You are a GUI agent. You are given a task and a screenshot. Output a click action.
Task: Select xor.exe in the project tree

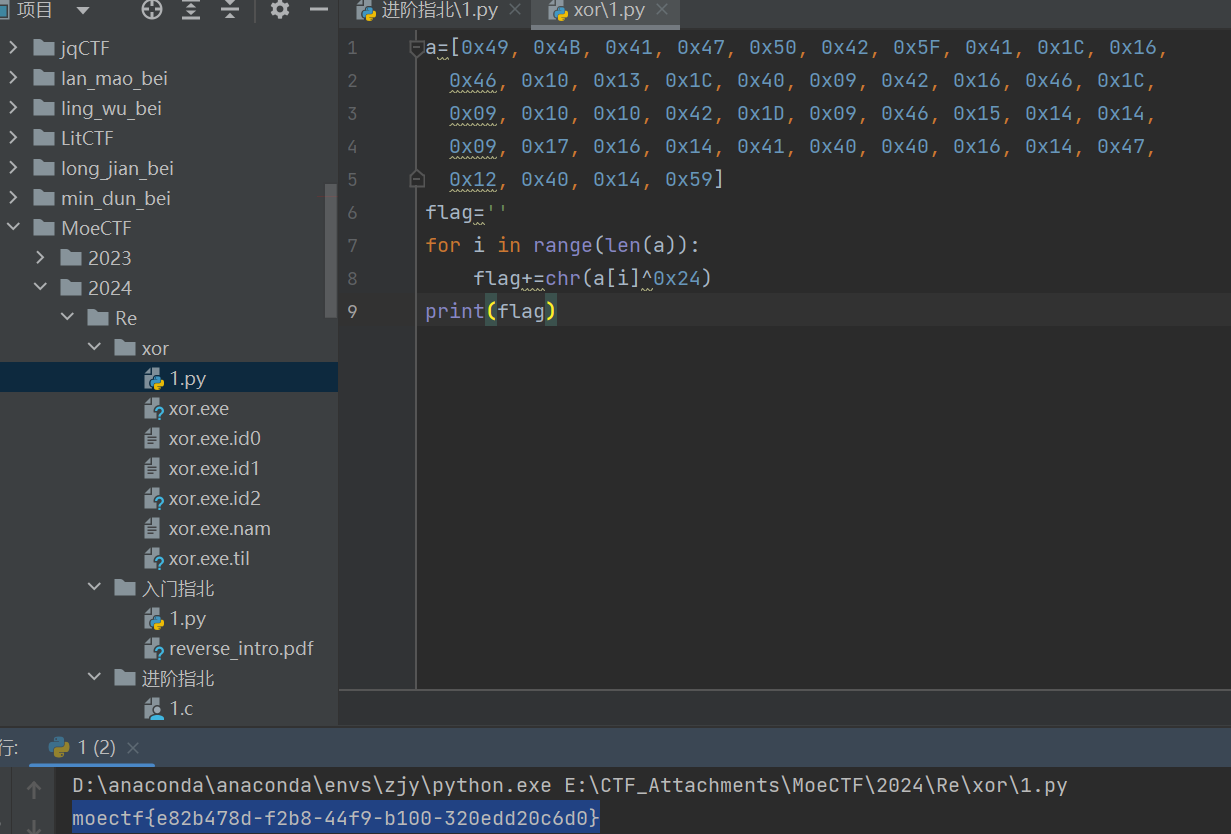pyautogui.click(x=198, y=409)
